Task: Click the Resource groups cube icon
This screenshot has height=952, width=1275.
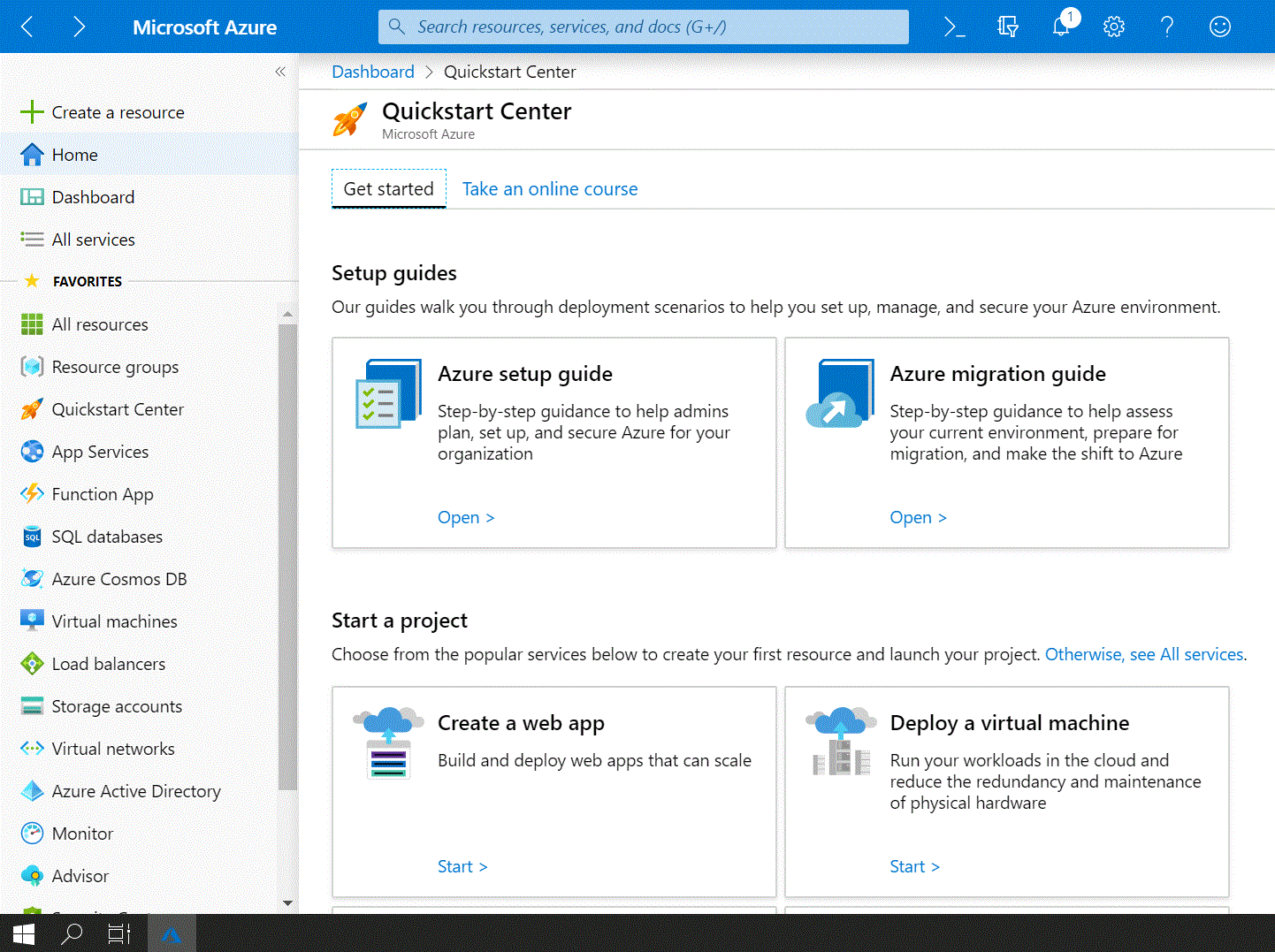Action: point(32,367)
